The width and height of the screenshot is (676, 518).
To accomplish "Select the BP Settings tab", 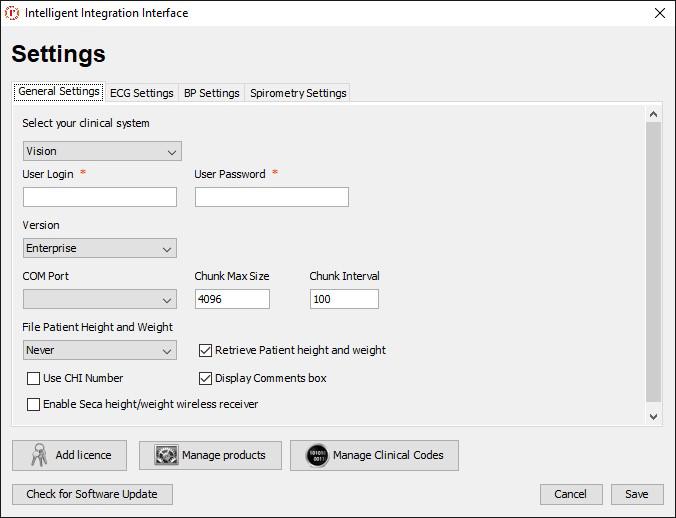I will click(211, 93).
